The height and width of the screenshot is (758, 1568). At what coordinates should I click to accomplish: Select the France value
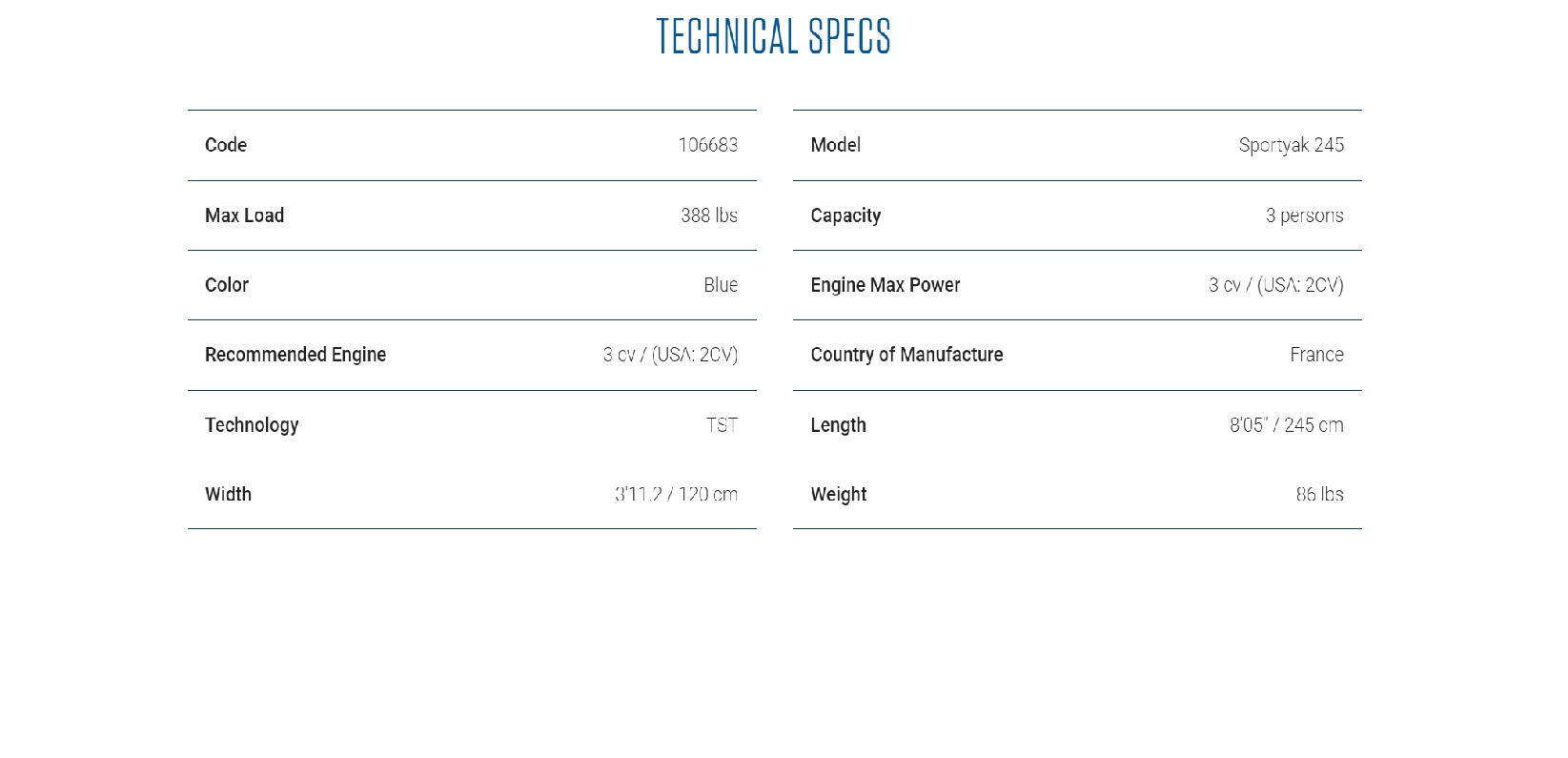(1316, 355)
